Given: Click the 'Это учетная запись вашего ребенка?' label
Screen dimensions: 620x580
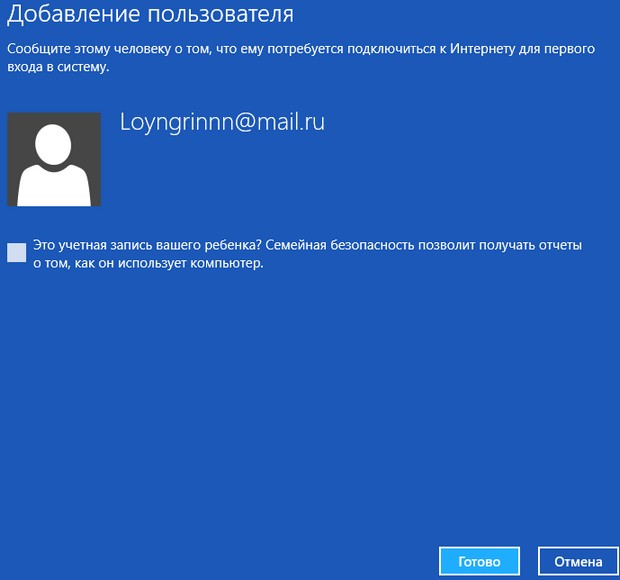Looking at the screenshot, I should pyautogui.click(x=148, y=244).
